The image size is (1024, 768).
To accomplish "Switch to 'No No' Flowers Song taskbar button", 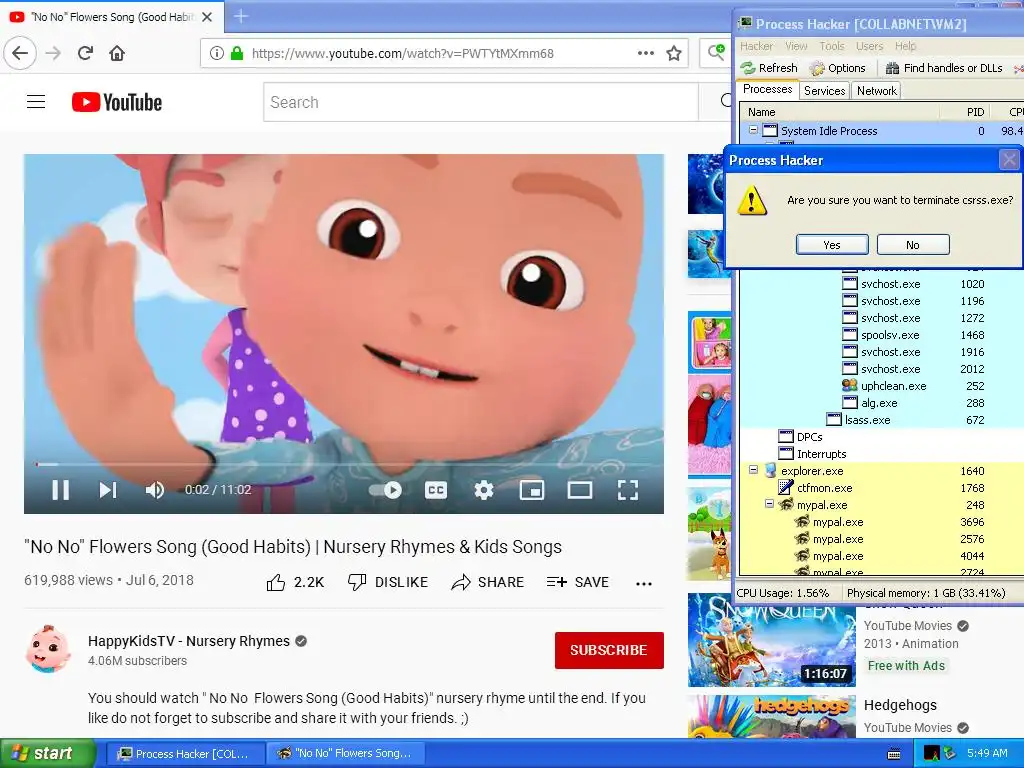I will pyautogui.click(x=345, y=754).
